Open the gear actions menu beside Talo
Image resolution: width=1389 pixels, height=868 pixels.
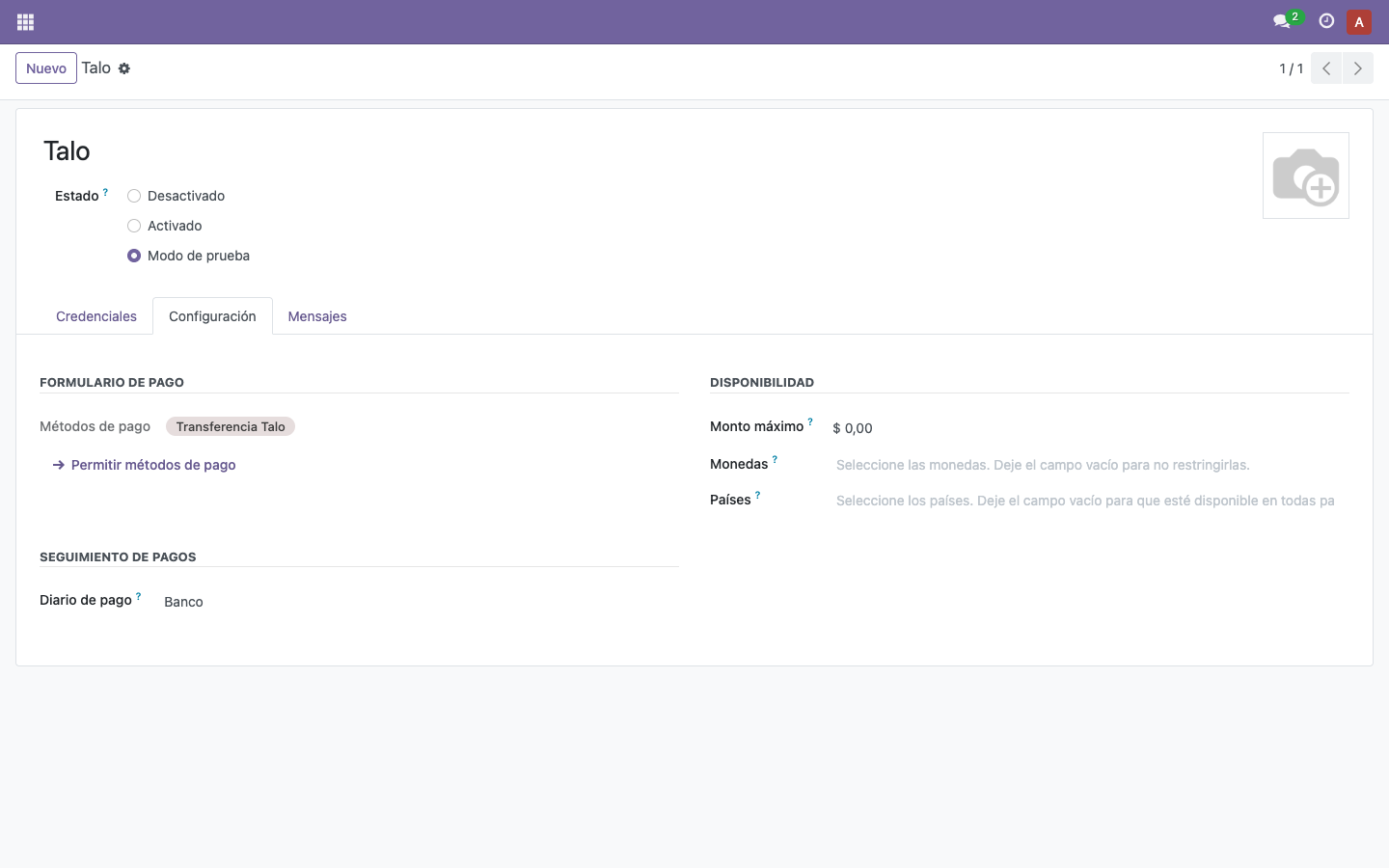(x=124, y=68)
